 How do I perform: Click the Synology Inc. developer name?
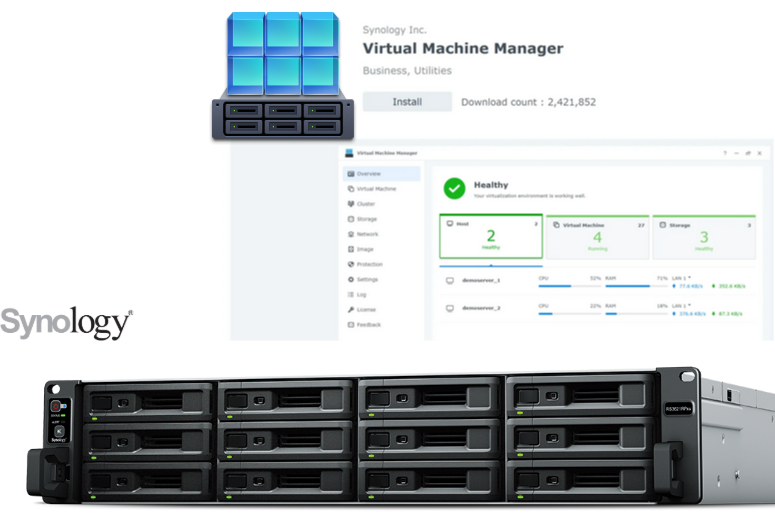(x=394, y=30)
